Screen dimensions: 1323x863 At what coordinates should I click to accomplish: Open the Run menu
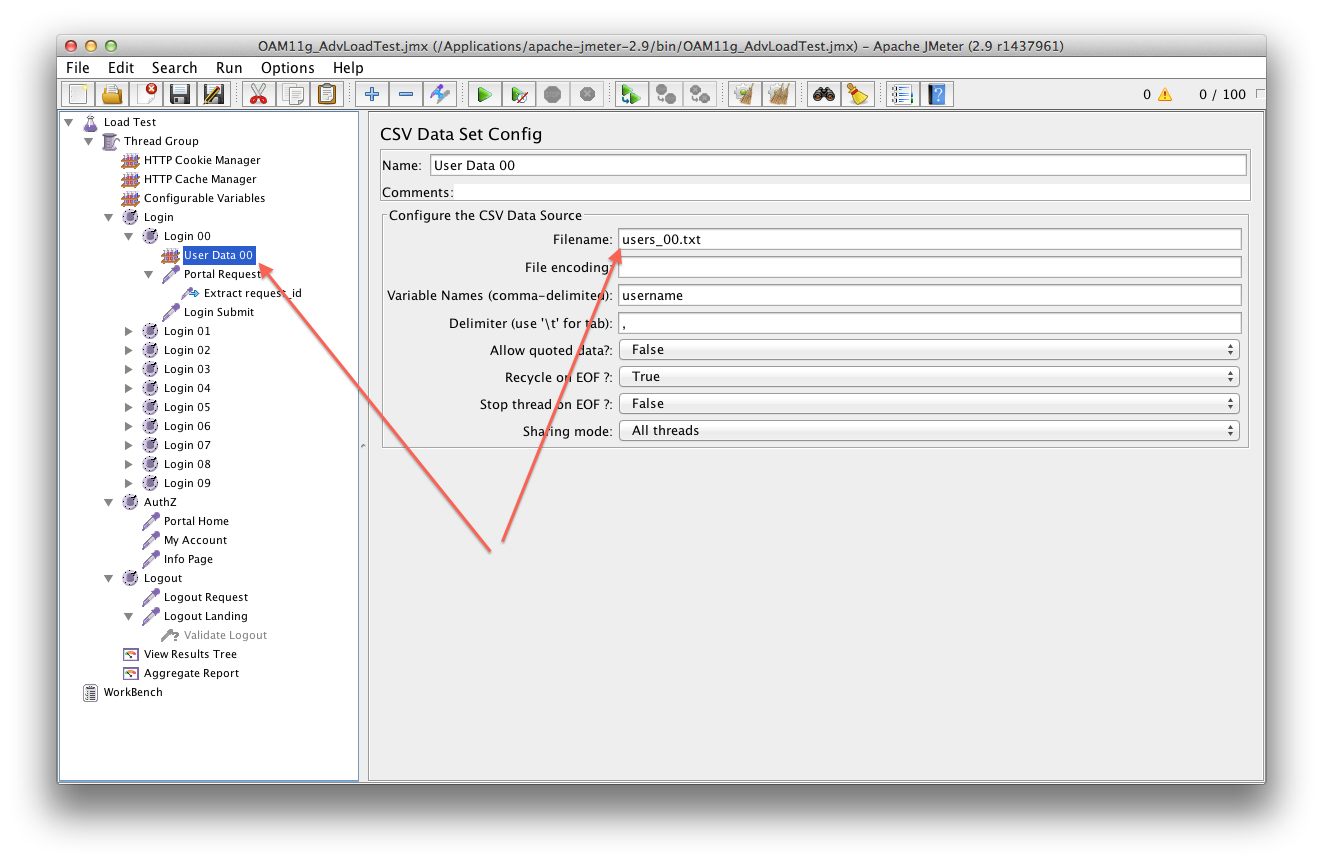click(x=229, y=68)
